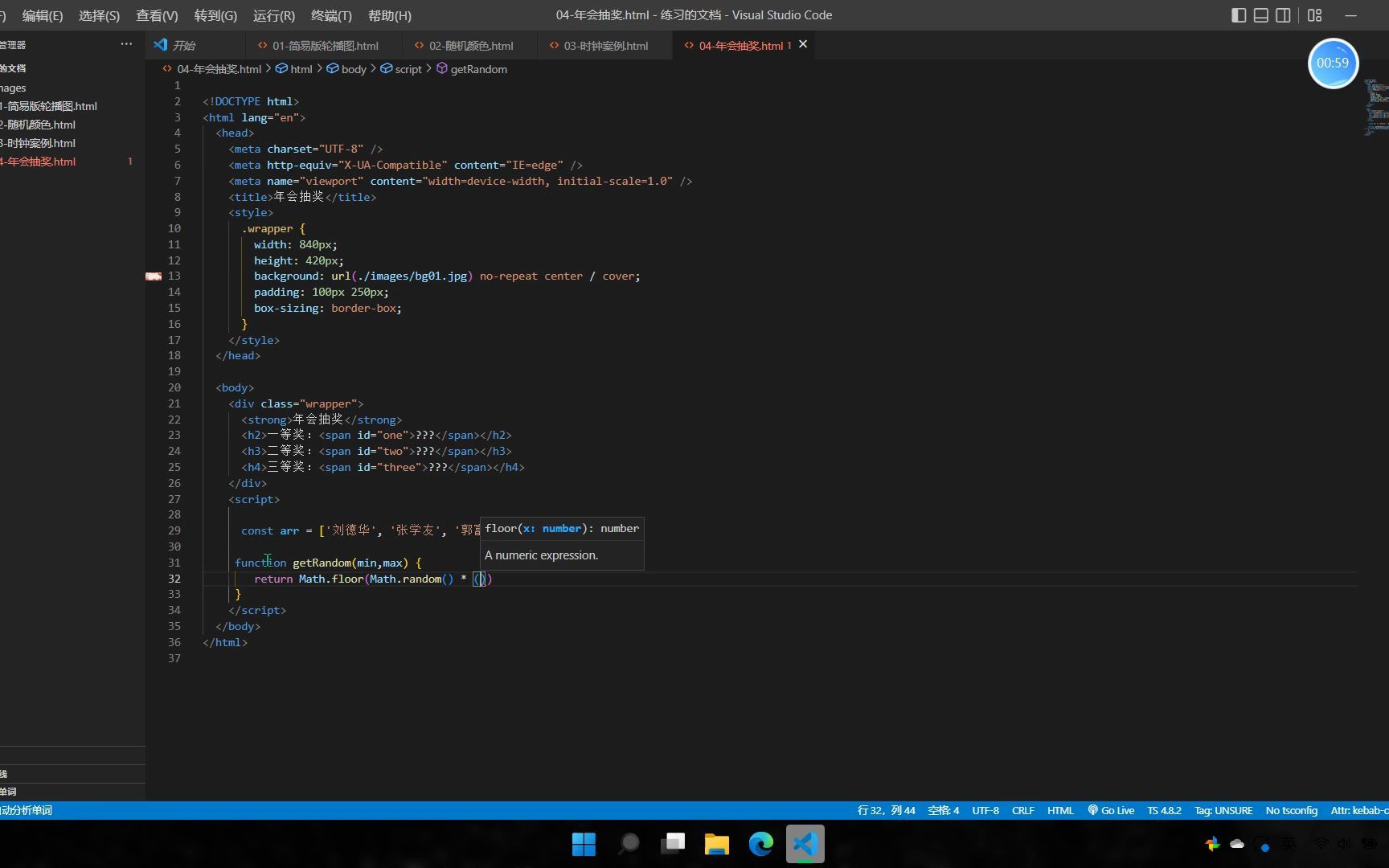The height and width of the screenshot is (868, 1389).
Task: Change encoding UTF-8 in status bar
Action: (985, 810)
